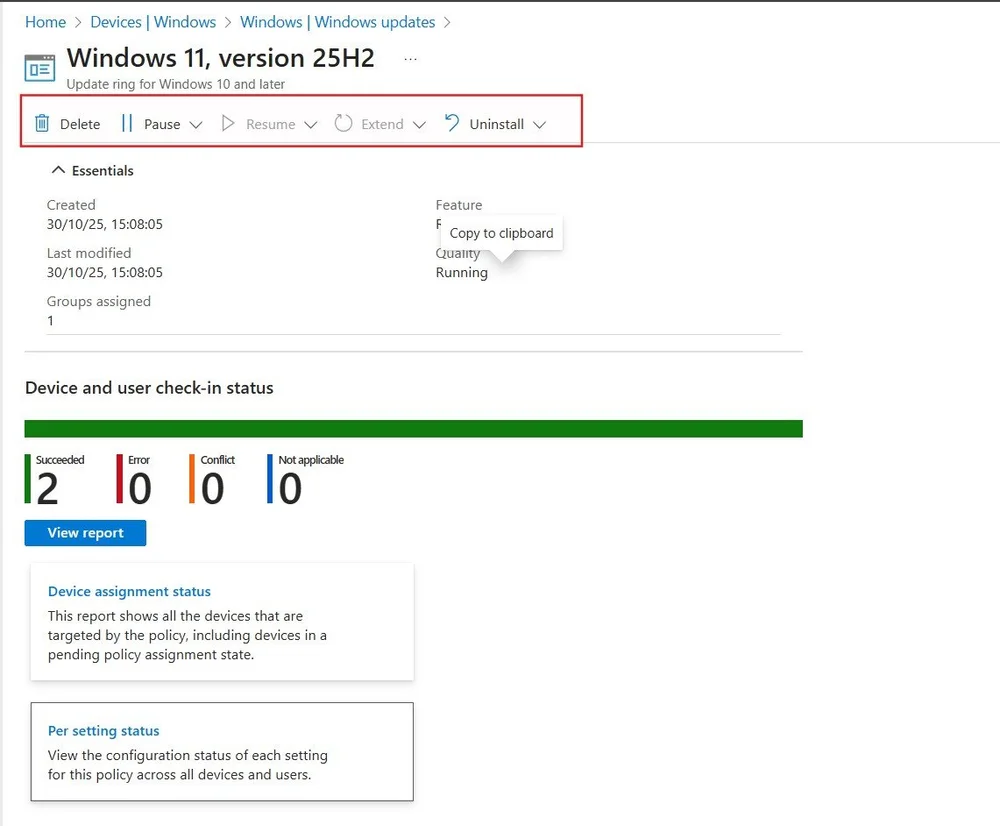Image resolution: width=1000 pixels, height=826 pixels.
Task: Click the Pause bars icon
Action: pyautogui.click(x=126, y=122)
